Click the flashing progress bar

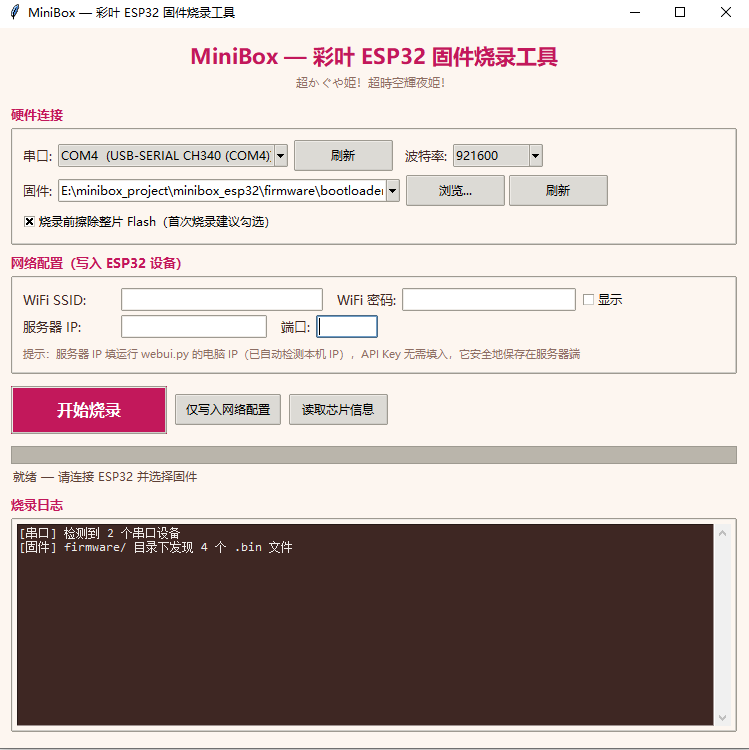tap(374, 455)
